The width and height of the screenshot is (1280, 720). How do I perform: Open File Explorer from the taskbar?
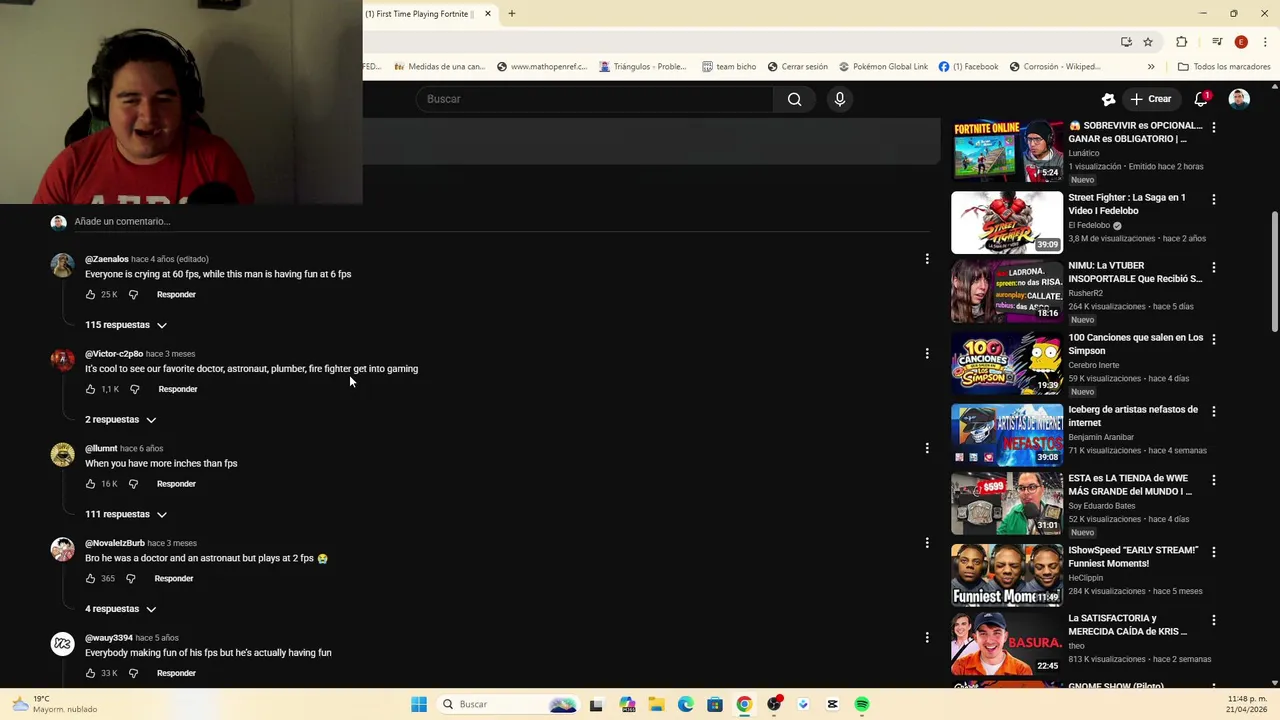[657, 704]
